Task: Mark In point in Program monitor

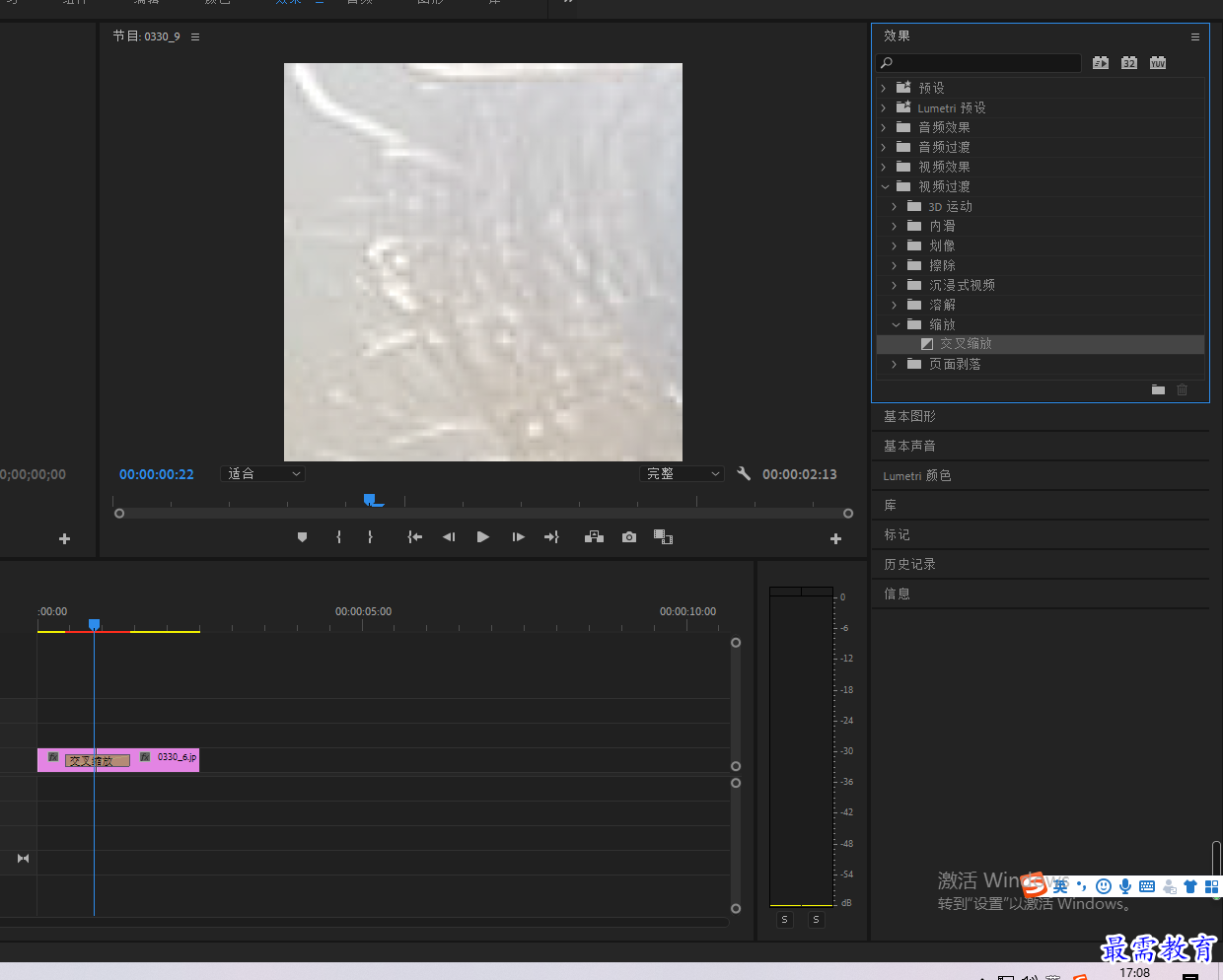Action: pos(338,537)
